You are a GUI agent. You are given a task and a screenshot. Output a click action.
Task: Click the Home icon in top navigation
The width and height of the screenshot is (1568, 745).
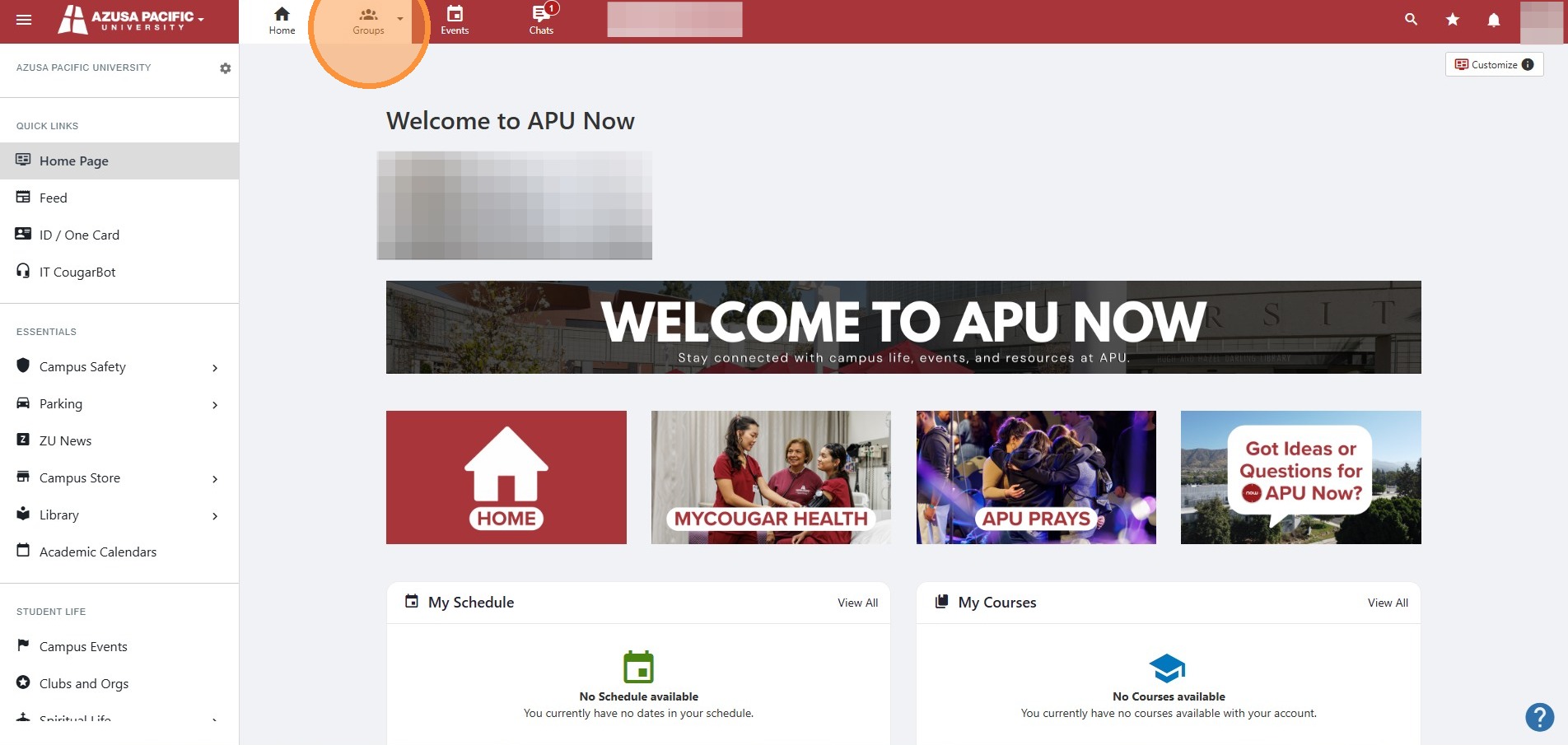click(282, 21)
